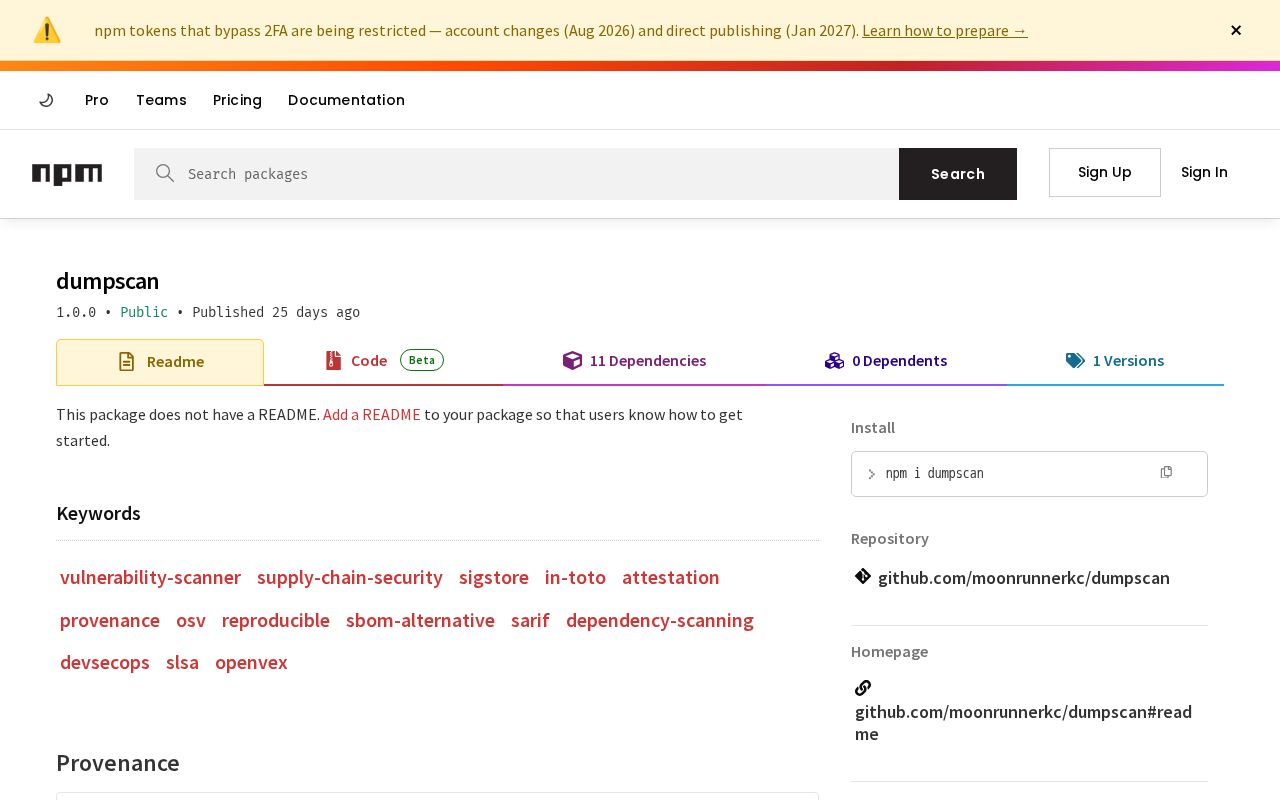Select the sigstore keyword
Viewport: 1280px width, 800px height.
pyautogui.click(x=494, y=577)
